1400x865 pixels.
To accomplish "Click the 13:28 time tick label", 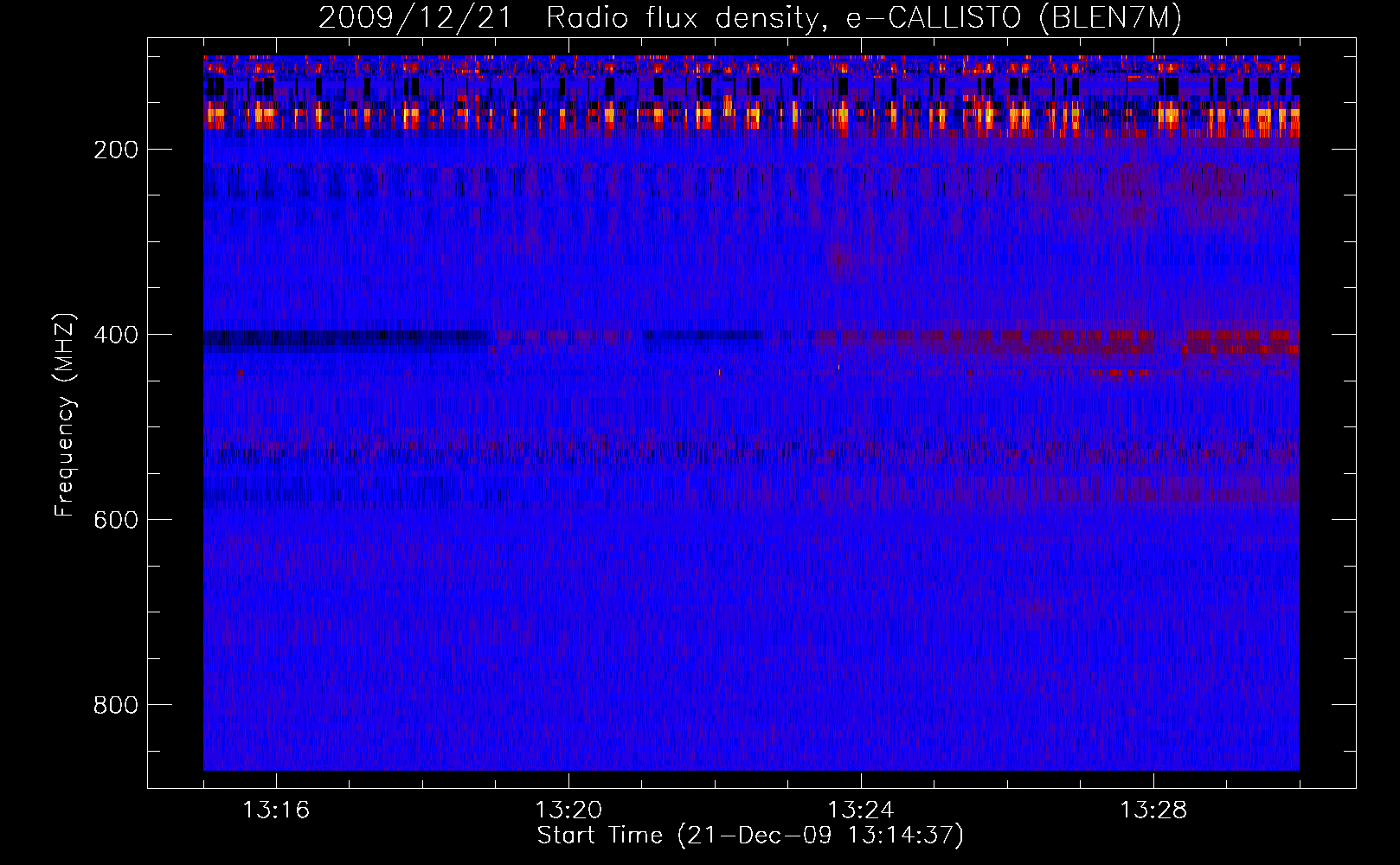I will (1153, 811).
